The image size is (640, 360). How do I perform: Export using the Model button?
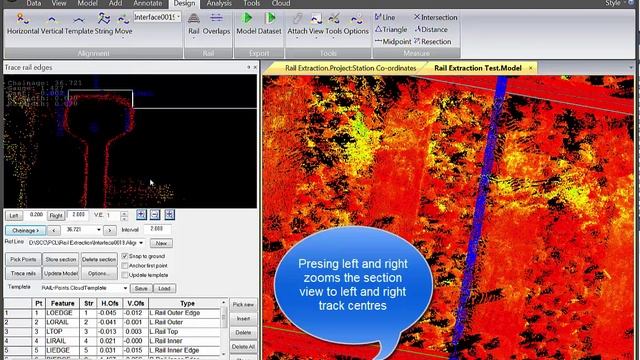246,24
